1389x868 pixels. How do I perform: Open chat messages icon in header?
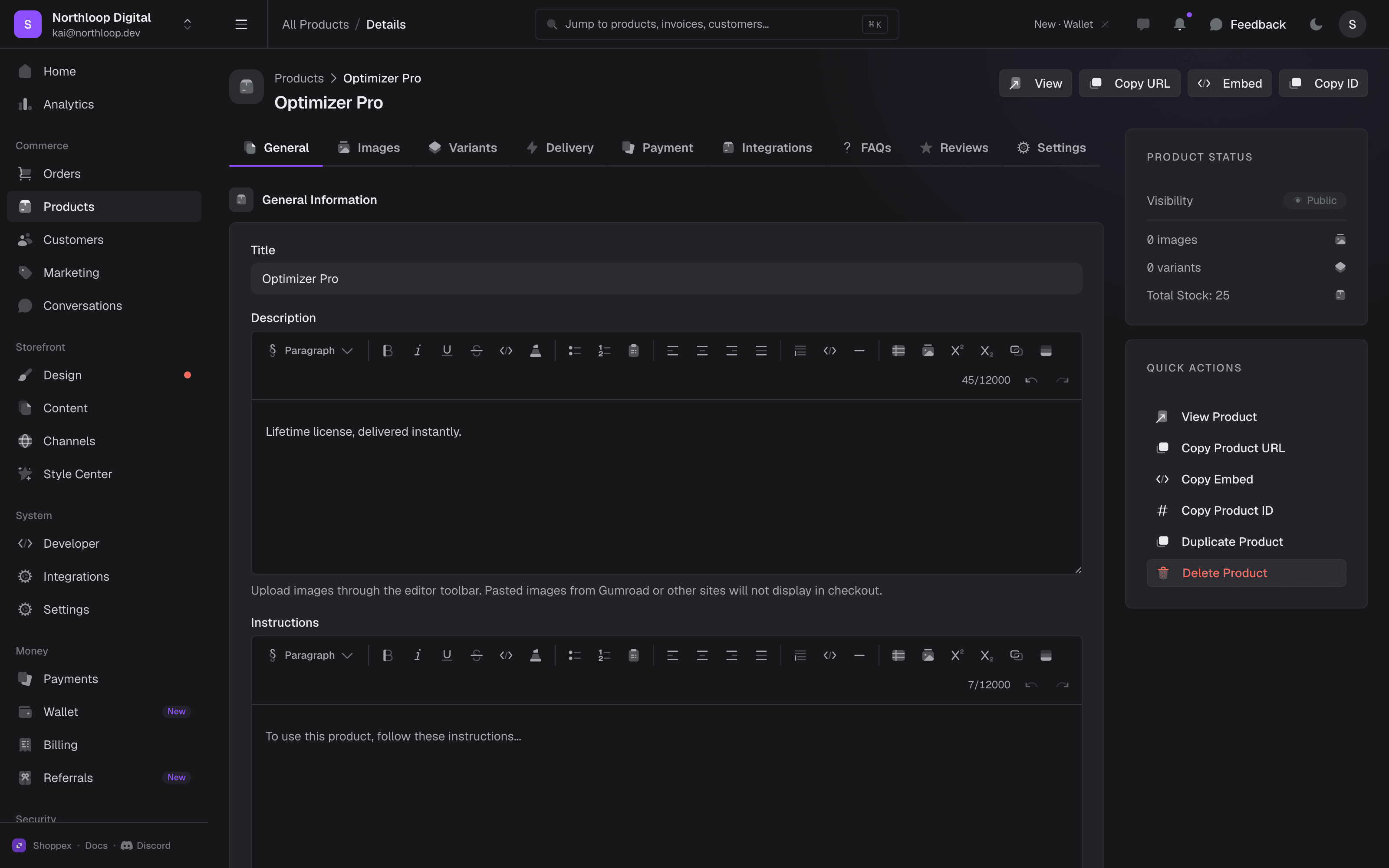(1143, 24)
